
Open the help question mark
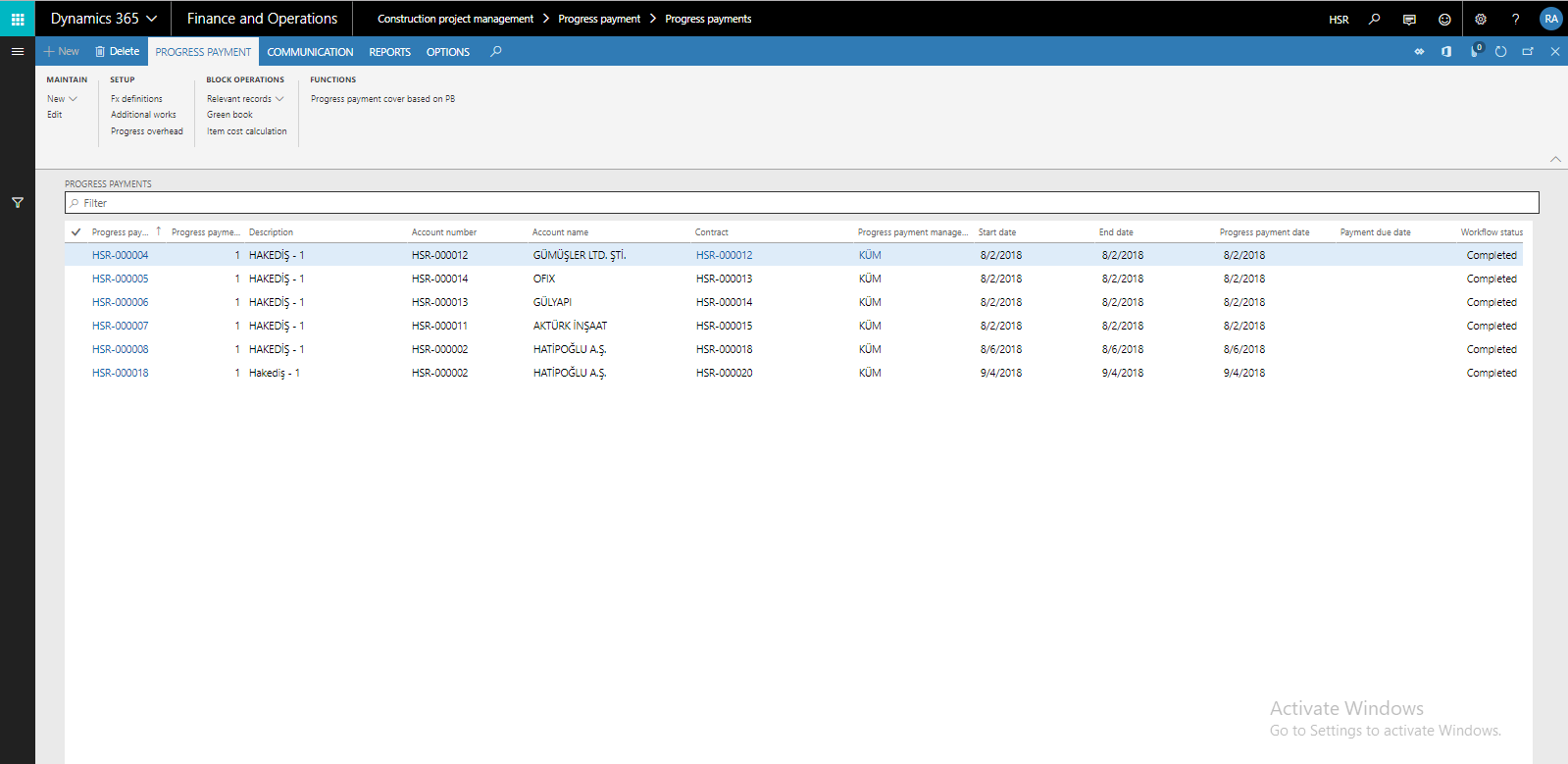pyautogui.click(x=1516, y=19)
